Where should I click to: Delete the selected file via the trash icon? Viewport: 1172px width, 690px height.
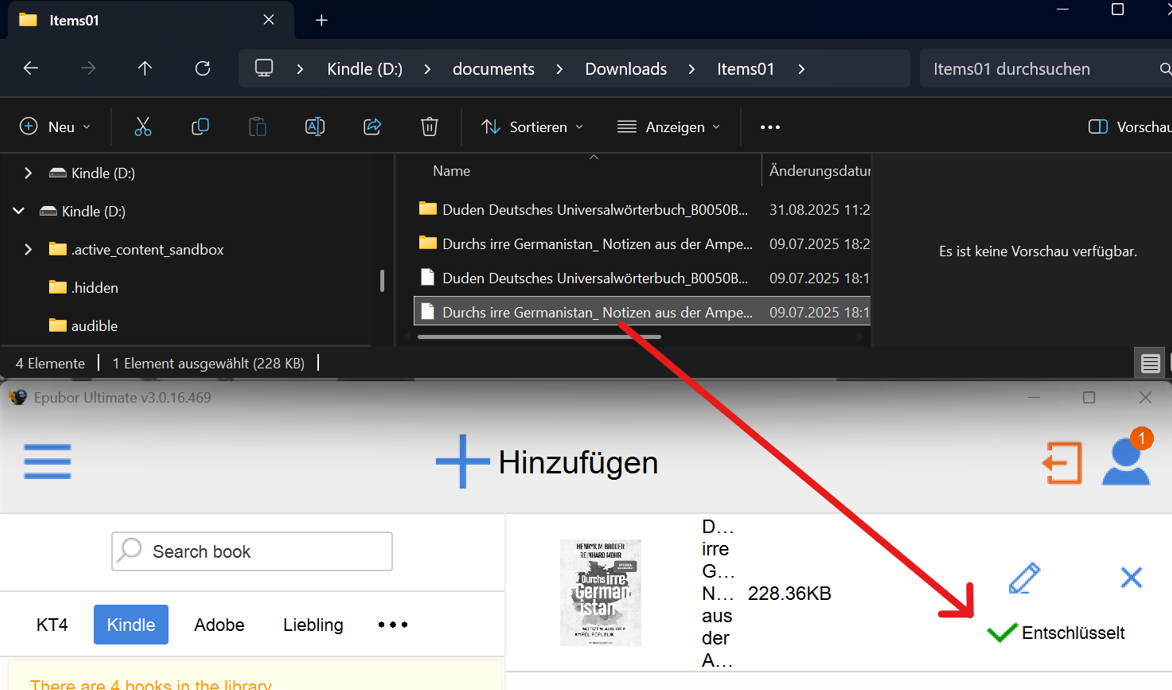pyautogui.click(x=429, y=126)
